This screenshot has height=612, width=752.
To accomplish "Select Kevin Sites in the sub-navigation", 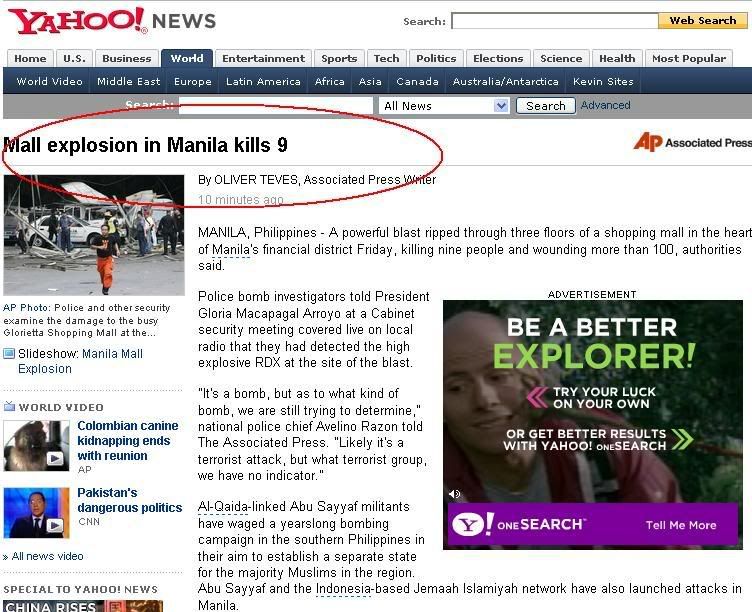I will pos(603,82).
